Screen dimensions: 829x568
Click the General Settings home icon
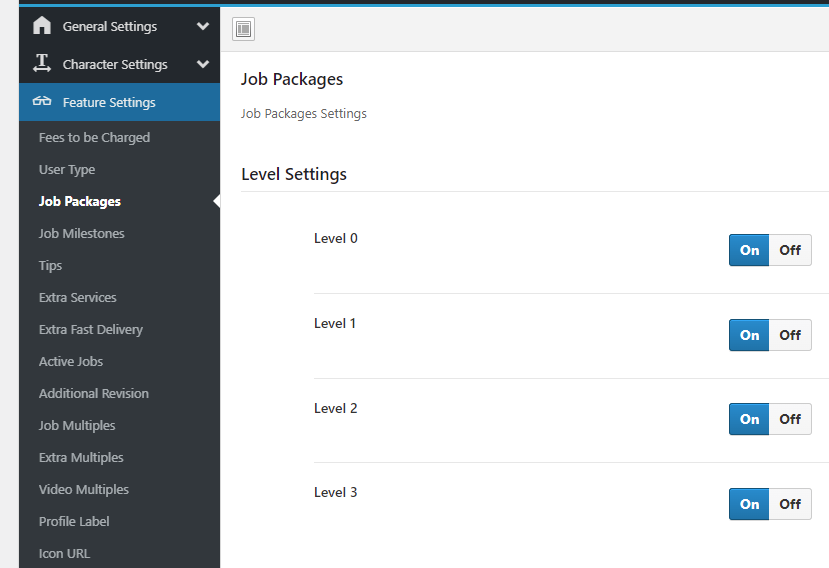[42, 25]
